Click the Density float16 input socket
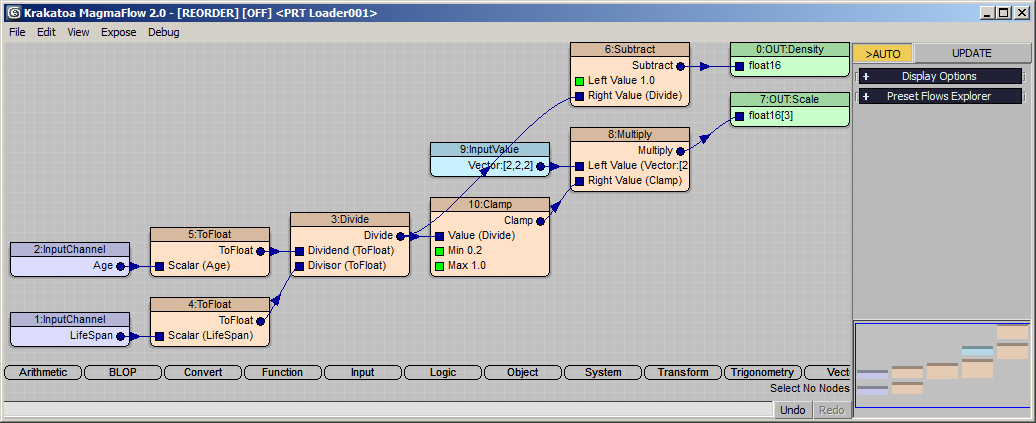The height and width of the screenshot is (423, 1036). (x=739, y=66)
